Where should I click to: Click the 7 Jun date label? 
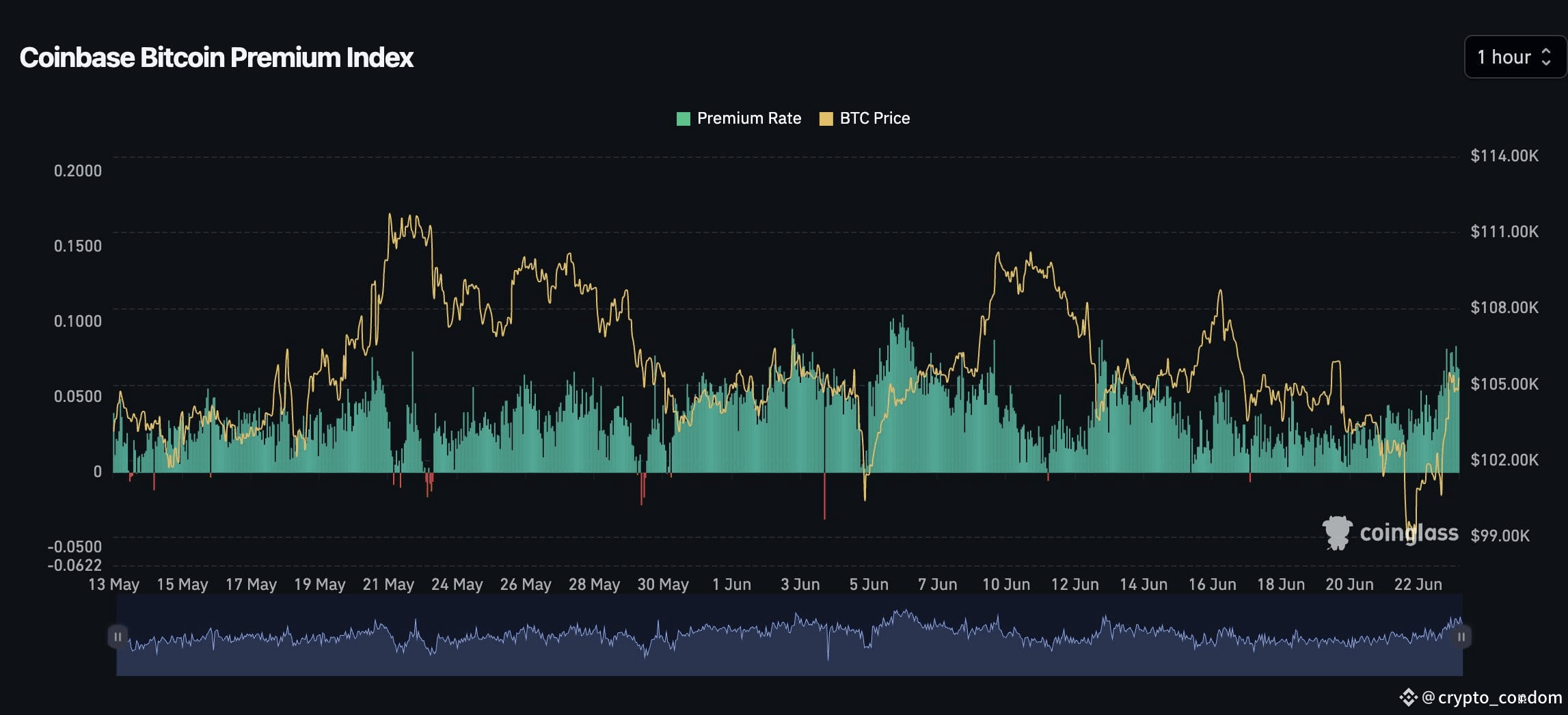938,584
